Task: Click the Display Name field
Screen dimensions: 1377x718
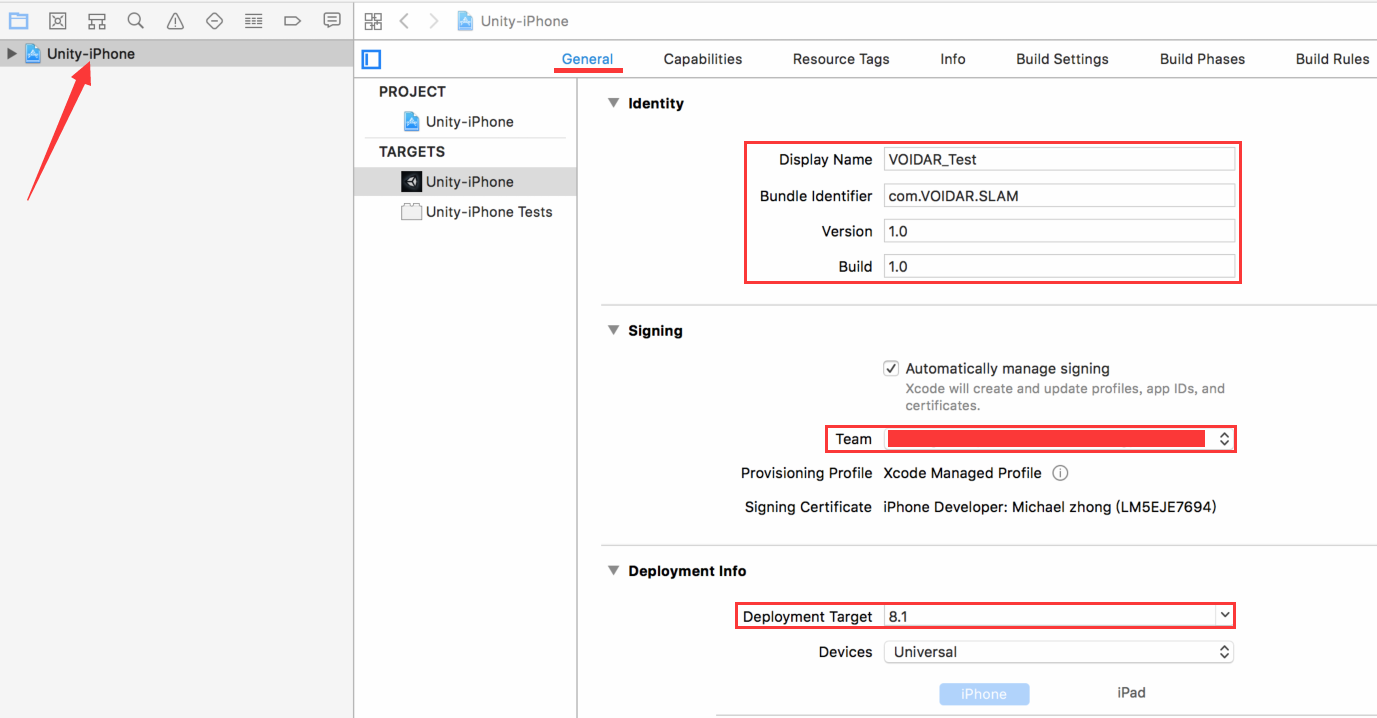Action: (1060, 159)
